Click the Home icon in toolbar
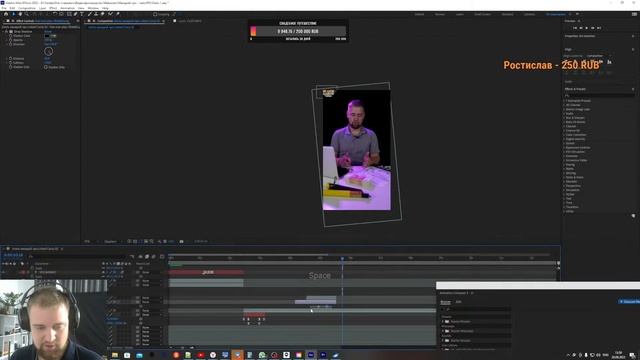640x360 pixels. point(6,14)
